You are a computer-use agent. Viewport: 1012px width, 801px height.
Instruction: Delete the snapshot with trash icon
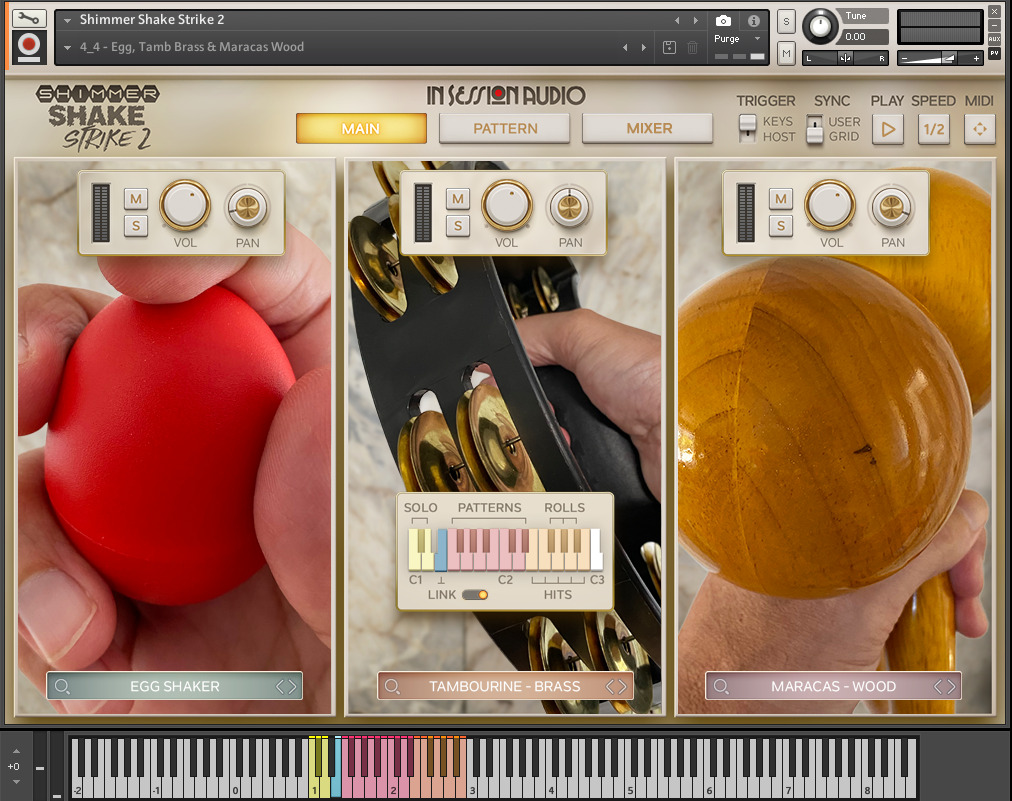(x=692, y=47)
